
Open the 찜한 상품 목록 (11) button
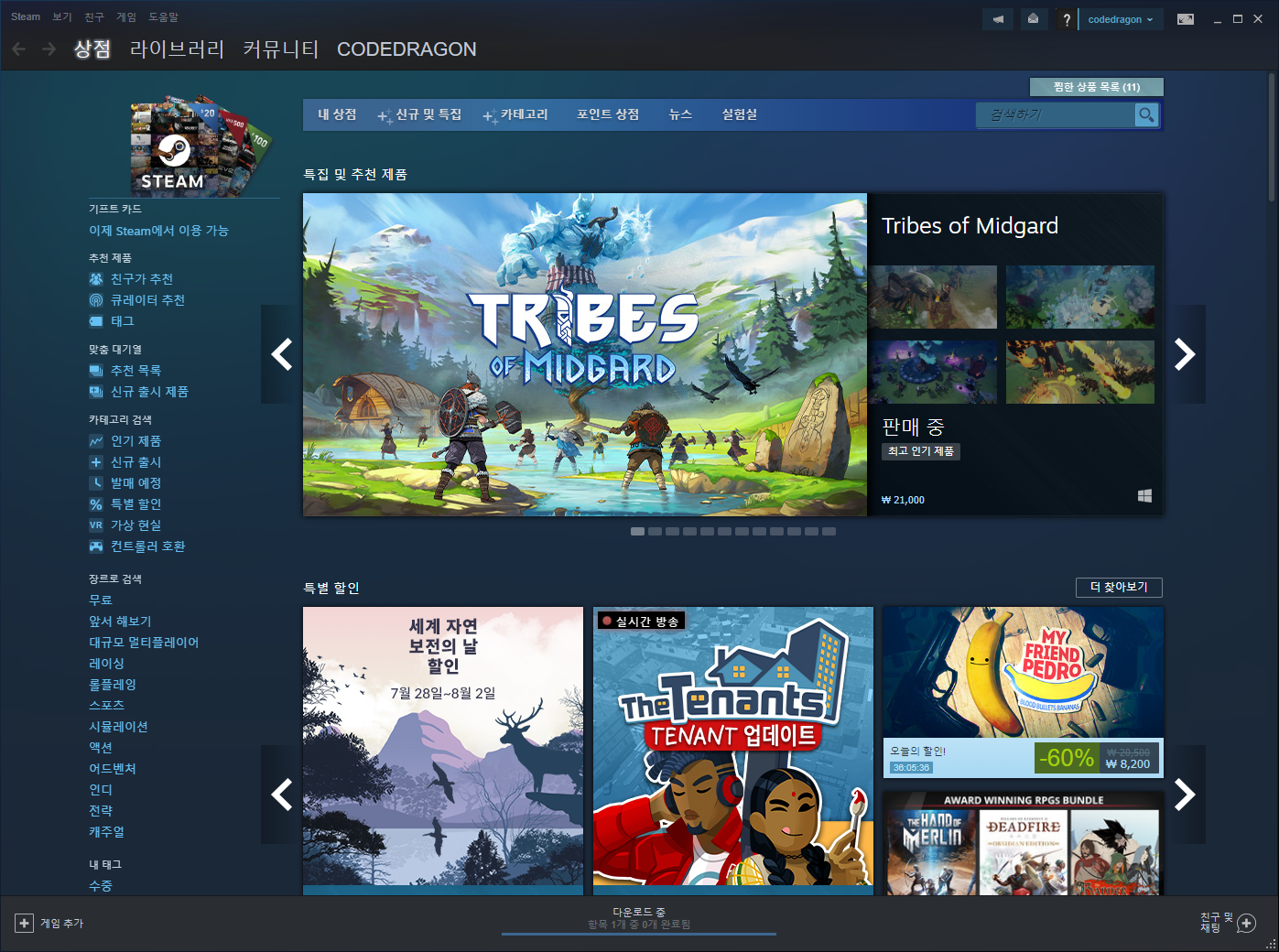tap(1097, 87)
